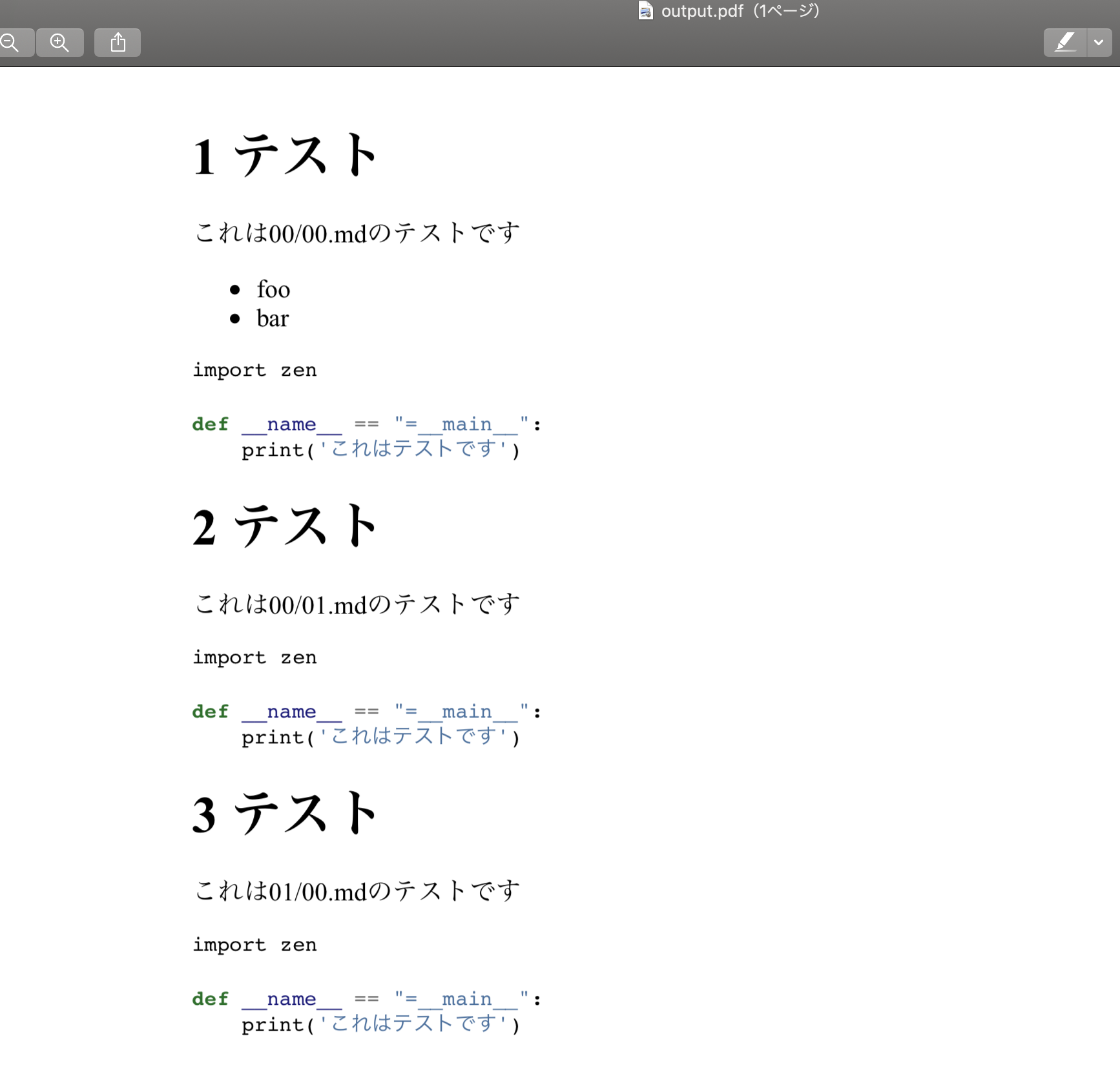The image size is (1120, 1072).
Task: Click the line "これは00/00.mdのテストです"
Action: [x=357, y=233]
